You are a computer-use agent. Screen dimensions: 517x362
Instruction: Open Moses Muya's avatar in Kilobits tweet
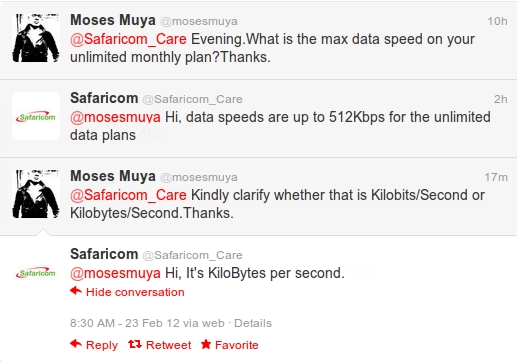36,194
